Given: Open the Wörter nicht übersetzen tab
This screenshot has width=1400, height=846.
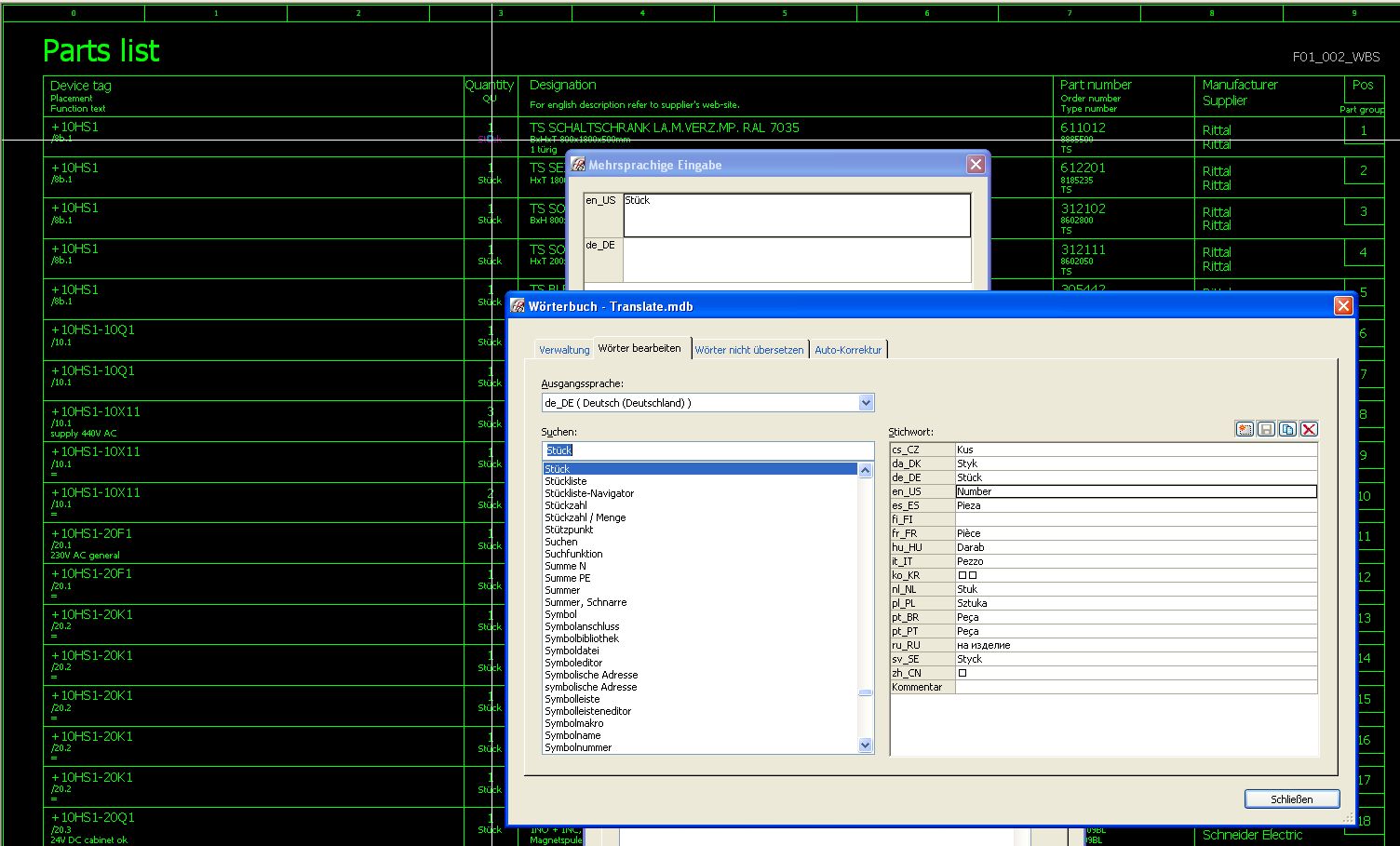Looking at the screenshot, I should (x=748, y=350).
